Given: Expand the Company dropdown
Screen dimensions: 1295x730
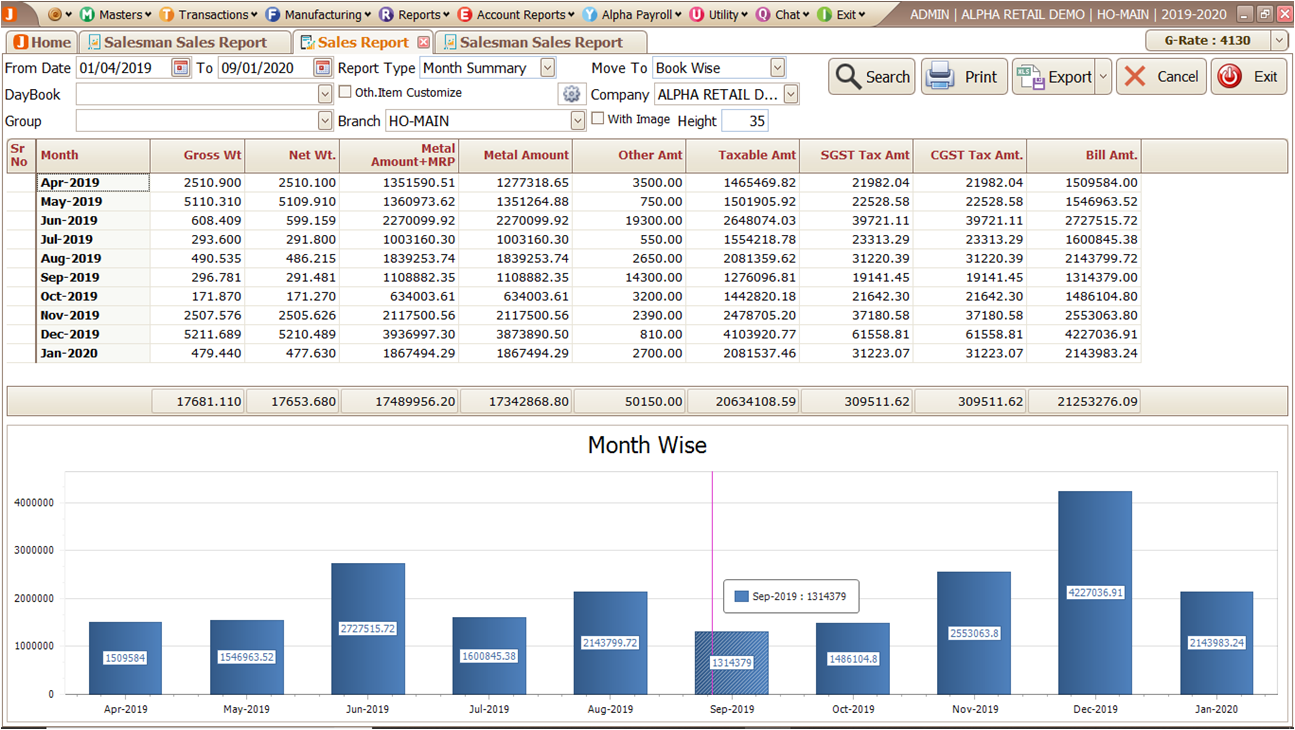Looking at the screenshot, I should tap(791, 94).
